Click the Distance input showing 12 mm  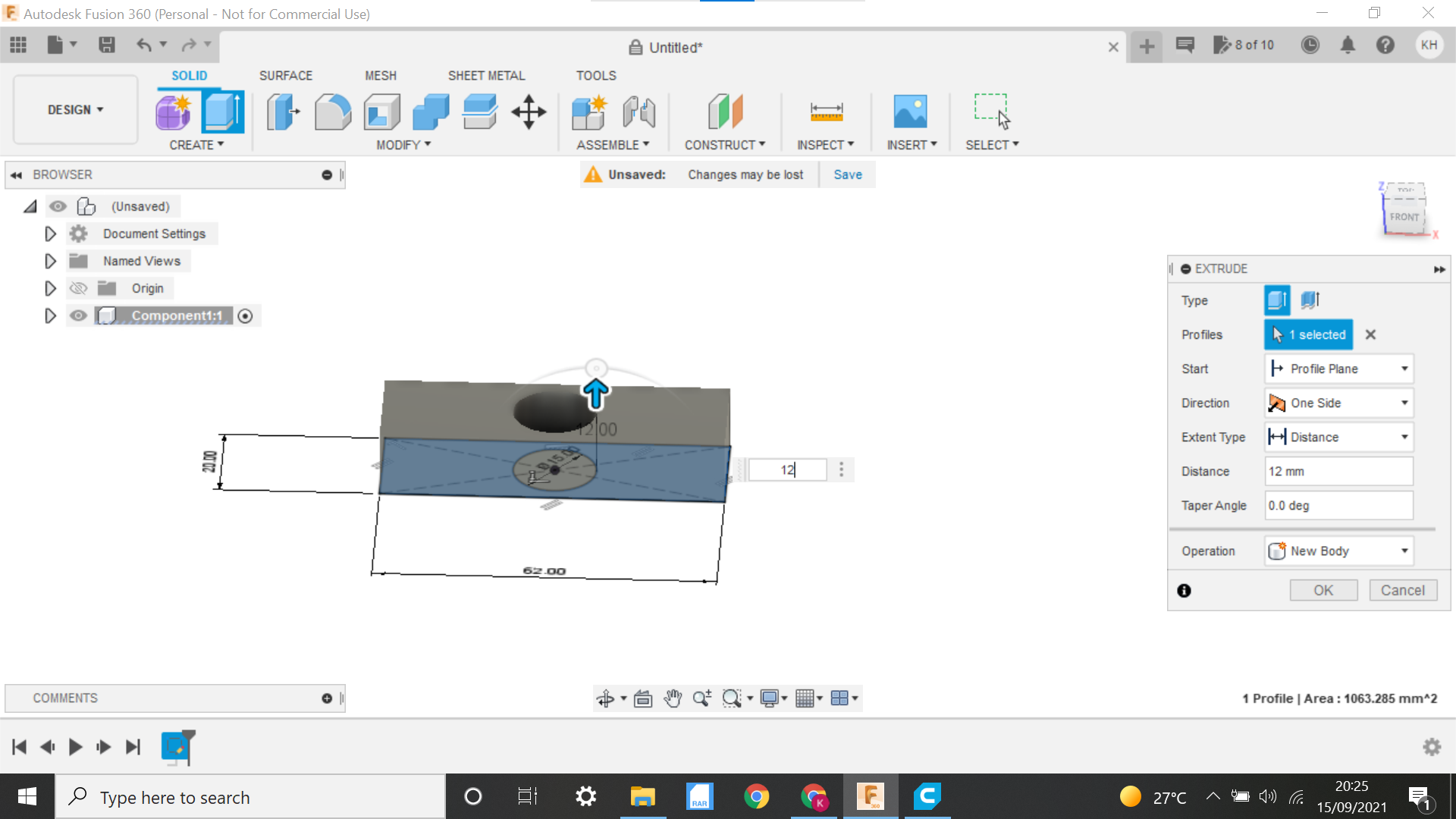click(1338, 471)
